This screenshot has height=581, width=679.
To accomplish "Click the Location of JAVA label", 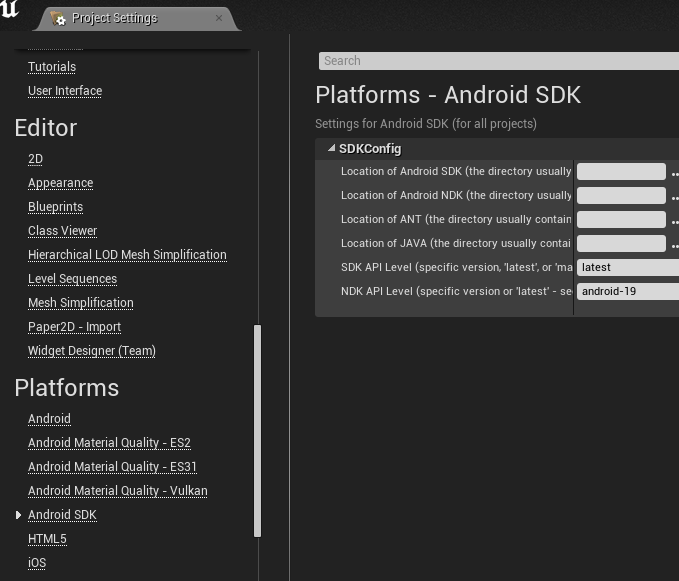I will point(456,243).
